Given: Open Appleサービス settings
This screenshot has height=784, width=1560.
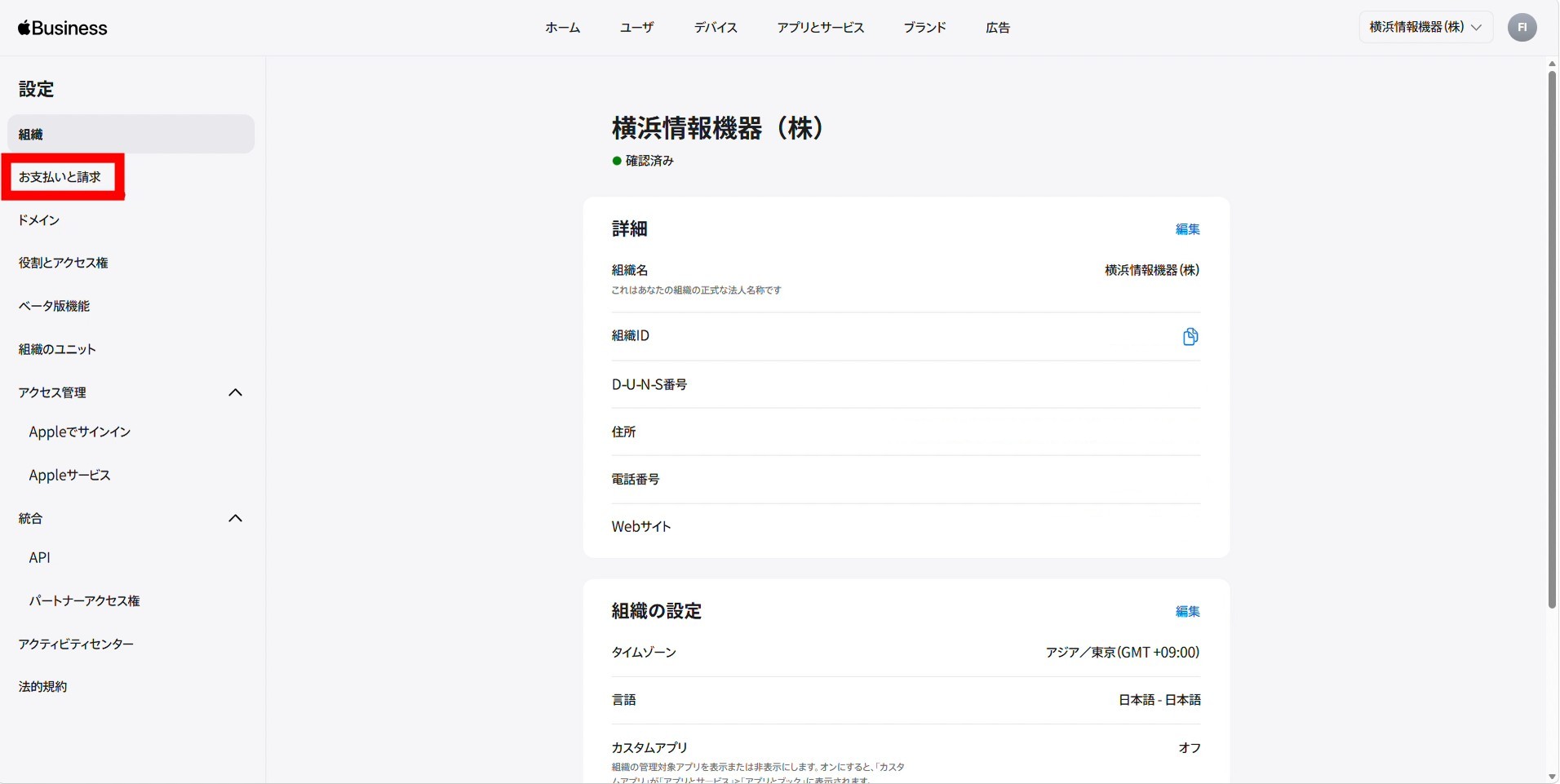Looking at the screenshot, I should pos(69,475).
